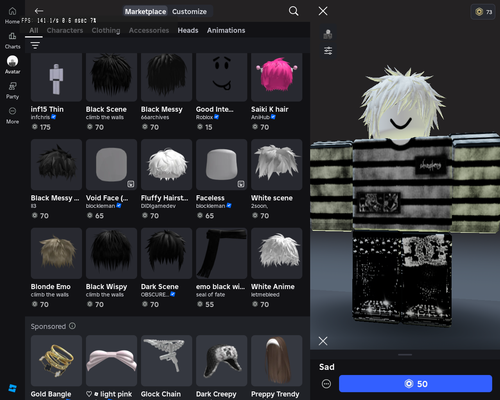500x400 pixels.
Task: Open the sponsored Preppy Trendy hair thumbnail
Action: 277,361
